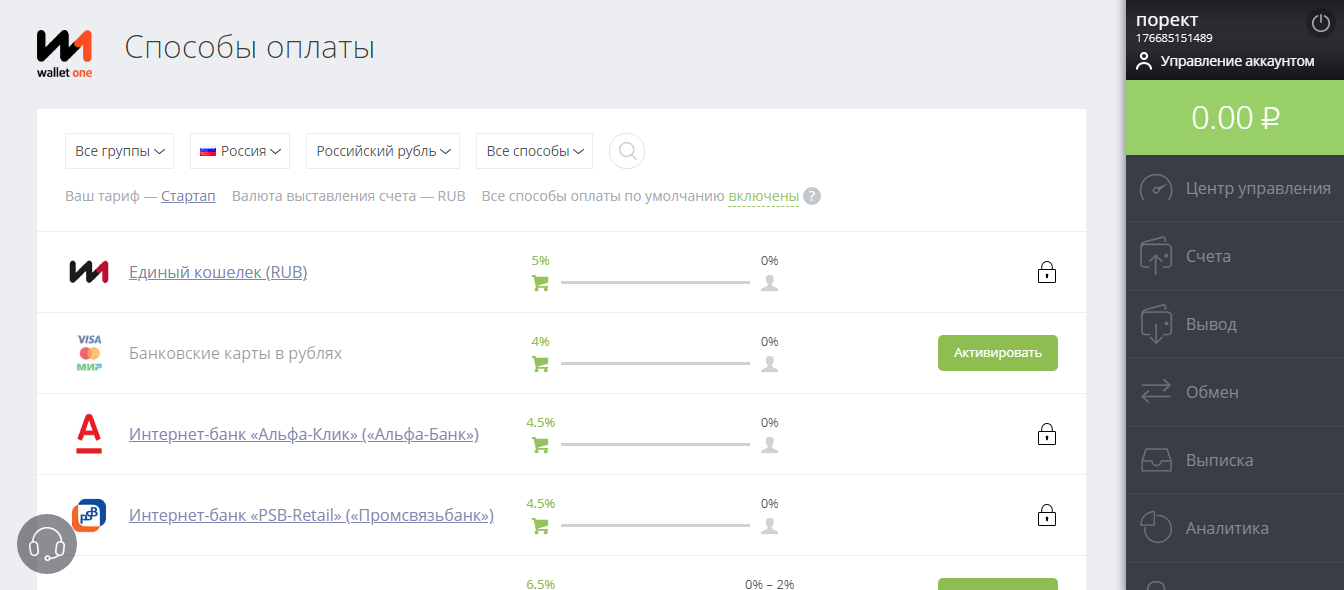Click the cart icon in Единый кошелек row
Screen dimensions: 1344x590
tap(540, 283)
